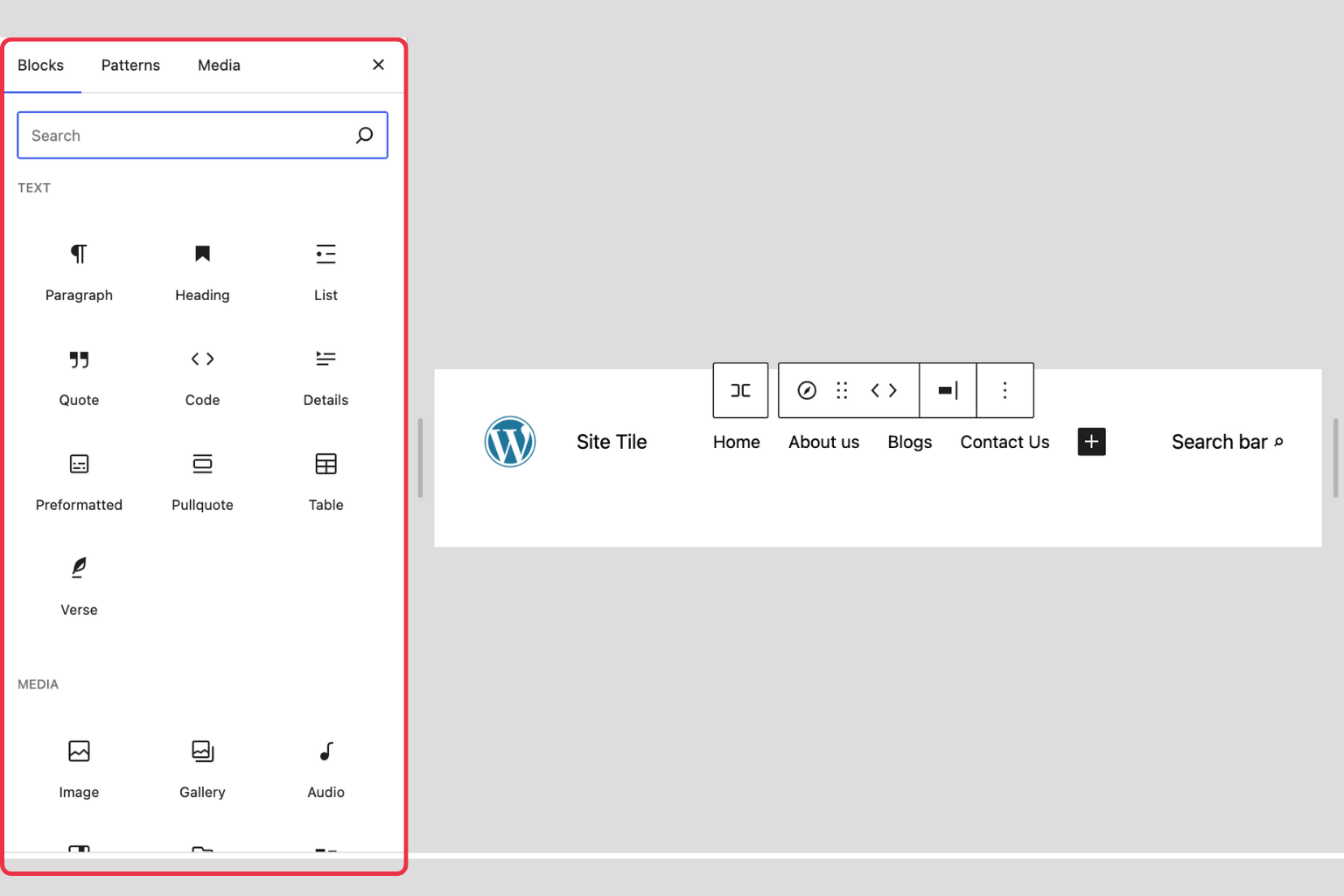Insert an Image block
This screenshot has height=896, width=1344.
coord(79,768)
